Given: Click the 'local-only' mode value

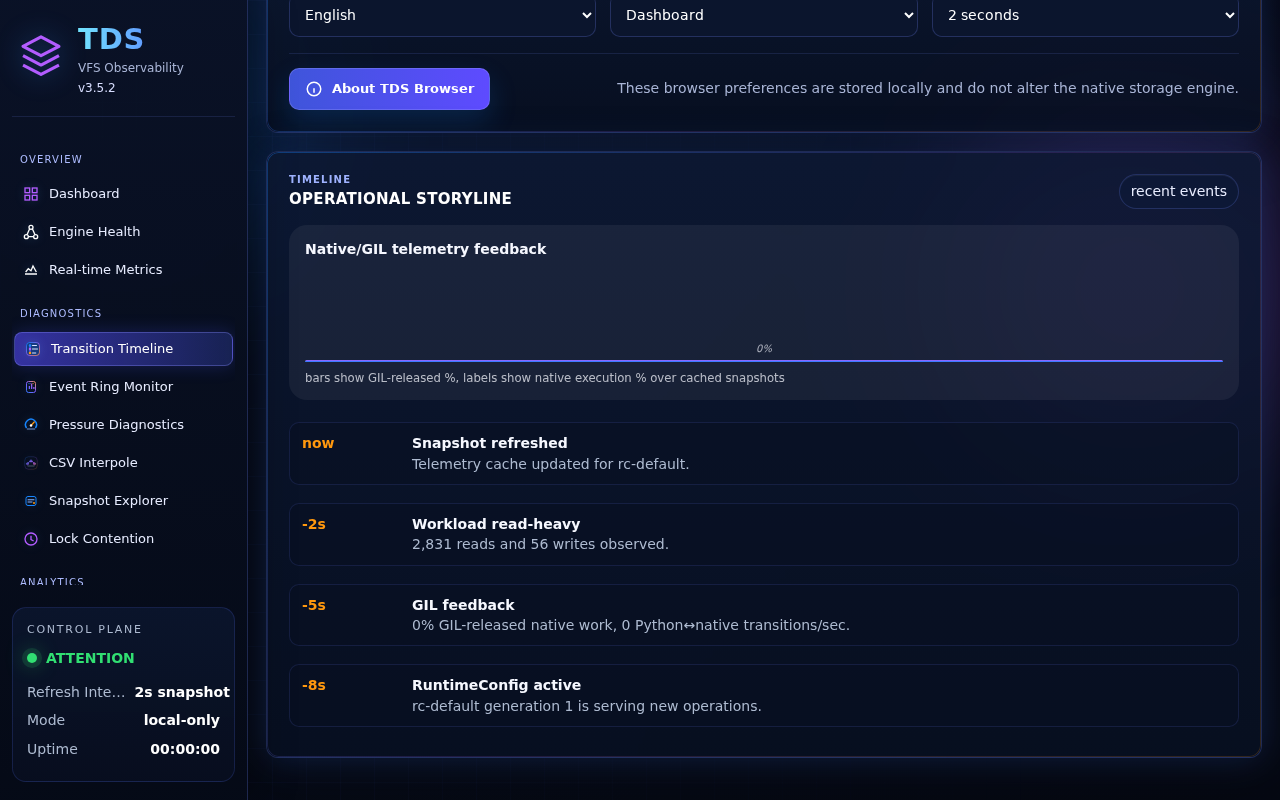Looking at the screenshot, I should [x=182, y=720].
